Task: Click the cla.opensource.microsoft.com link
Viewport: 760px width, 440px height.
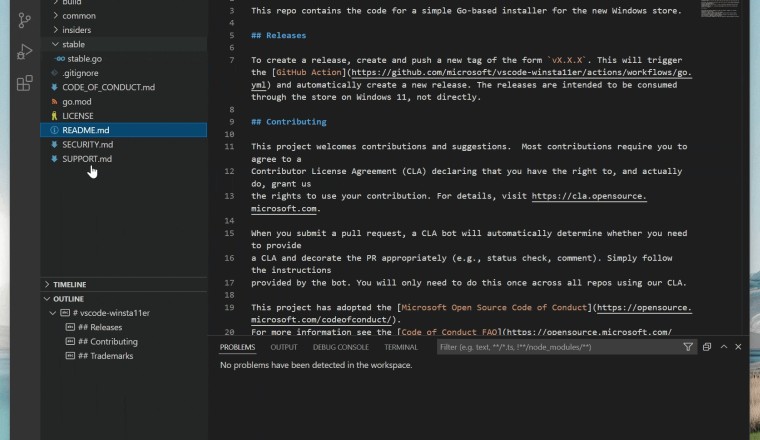Action: point(589,196)
